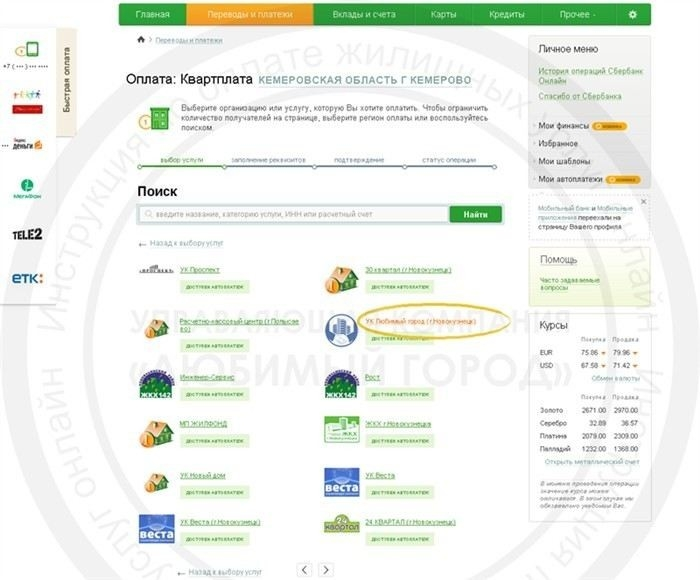Select the TELE2 quick payment logo
This screenshot has width=700, height=580.
point(27,234)
